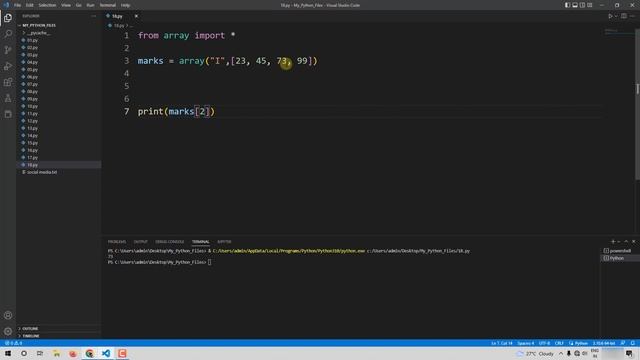Image resolution: width=640 pixels, height=360 pixels.
Task: Toggle bottom panel visibility
Action: click(575, 5)
